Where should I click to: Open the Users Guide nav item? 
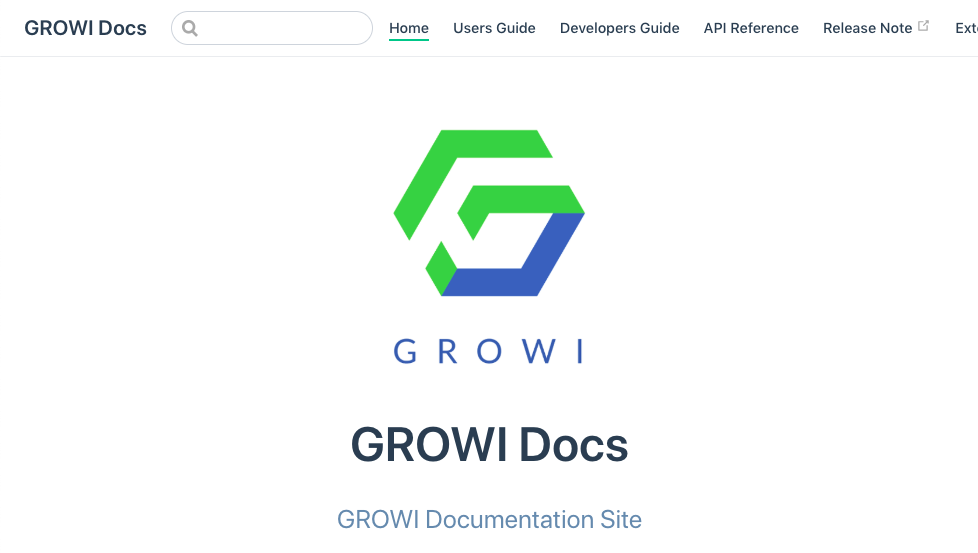494,28
